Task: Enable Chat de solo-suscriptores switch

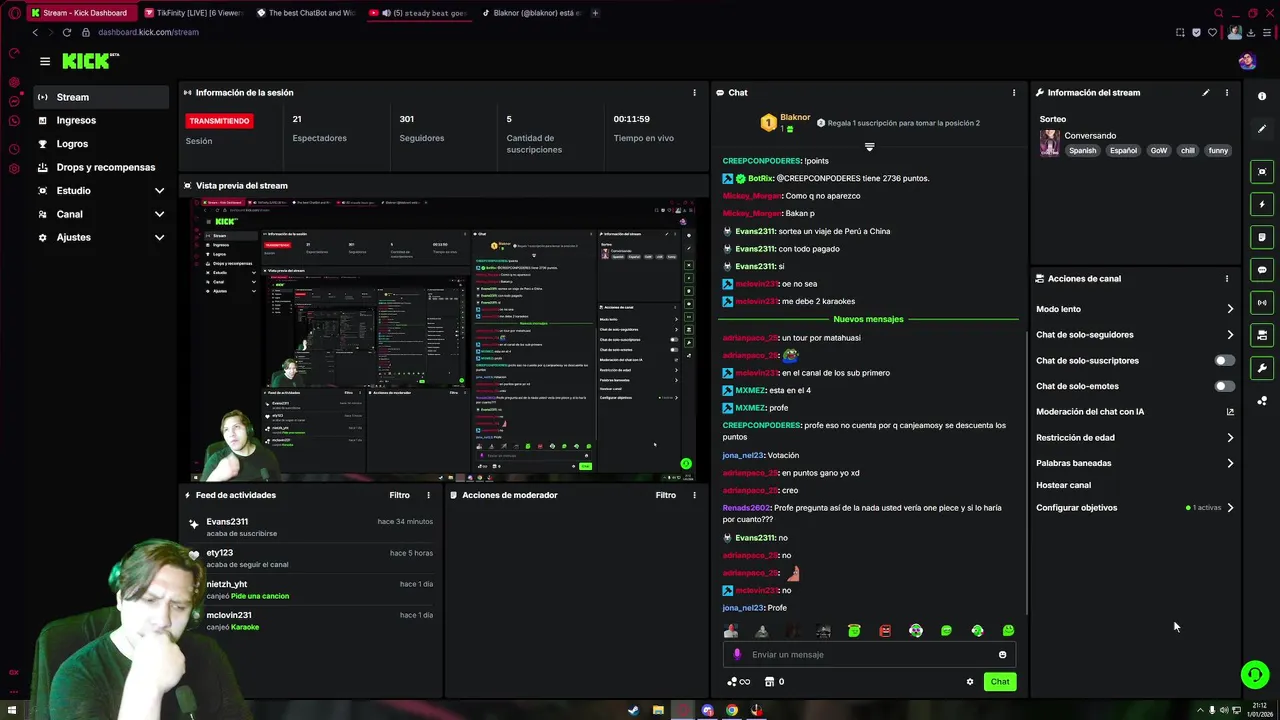Action: coord(1223,360)
